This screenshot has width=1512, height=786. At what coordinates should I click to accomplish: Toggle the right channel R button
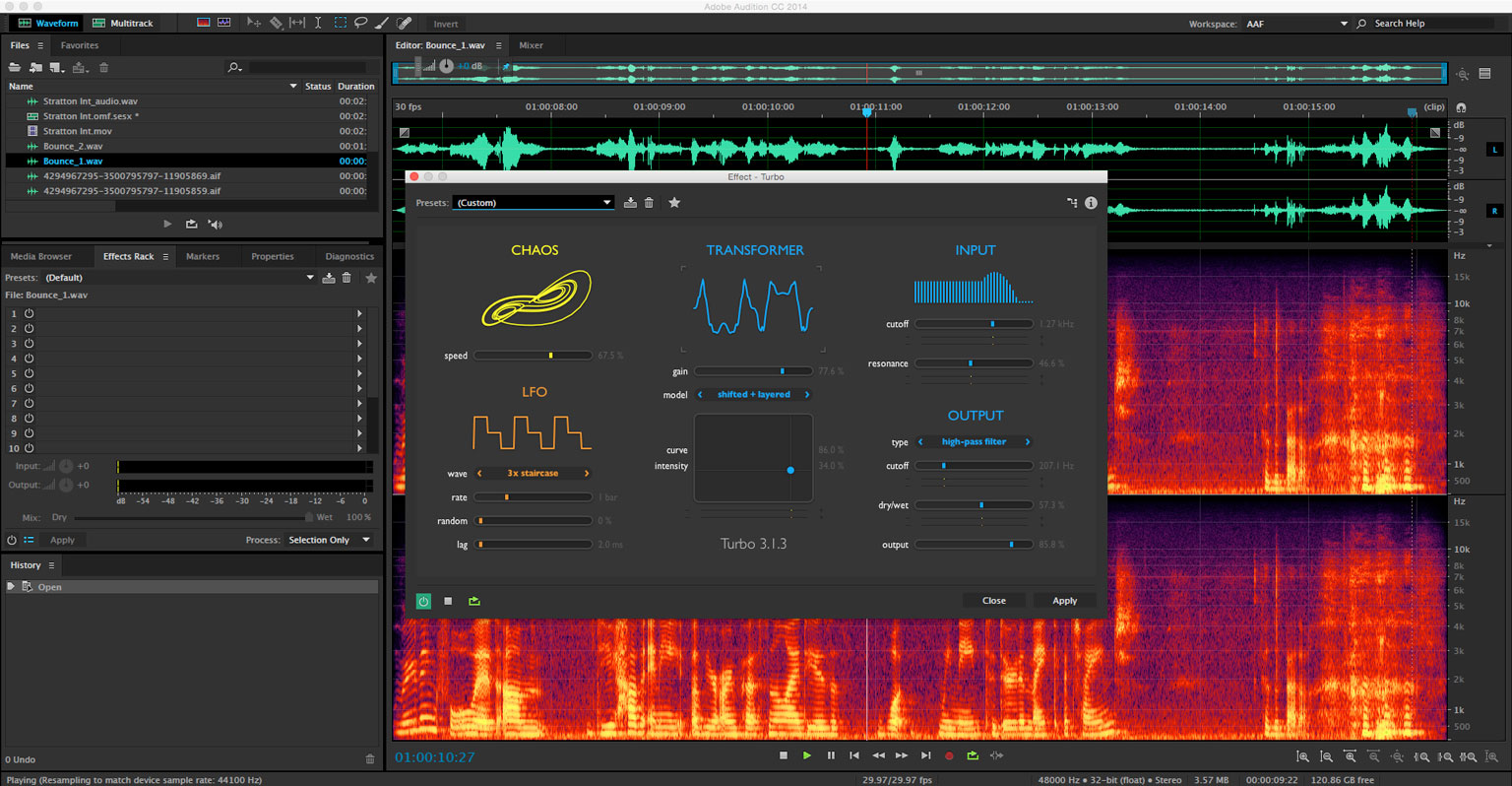click(1494, 211)
